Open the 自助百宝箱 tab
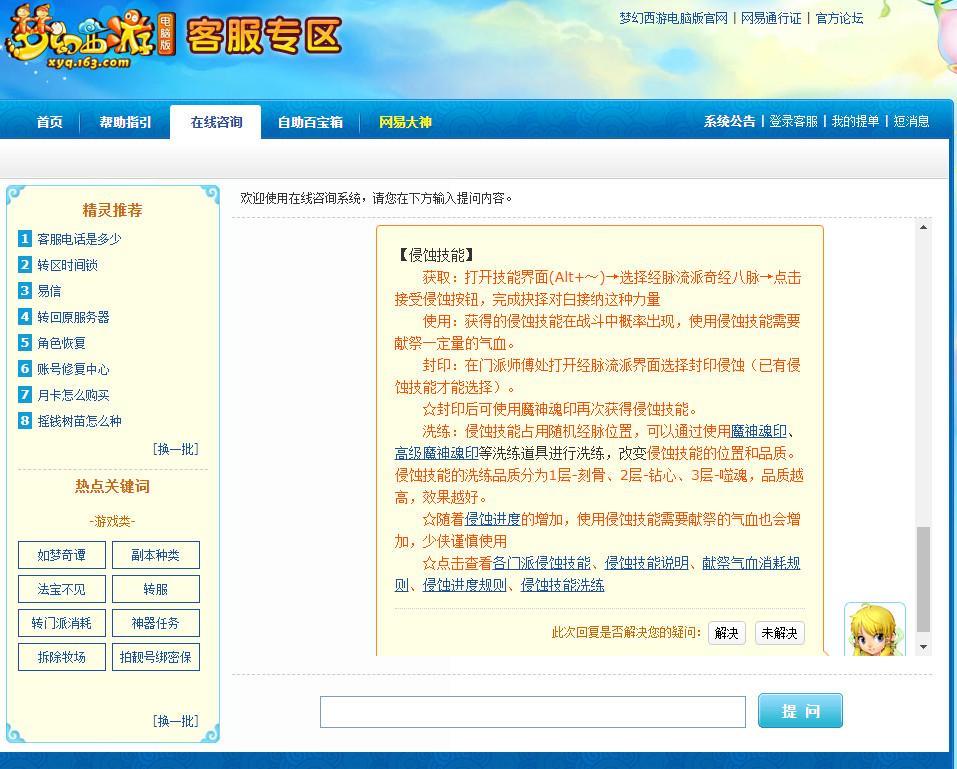Viewport: 957px width, 769px height. coord(310,122)
